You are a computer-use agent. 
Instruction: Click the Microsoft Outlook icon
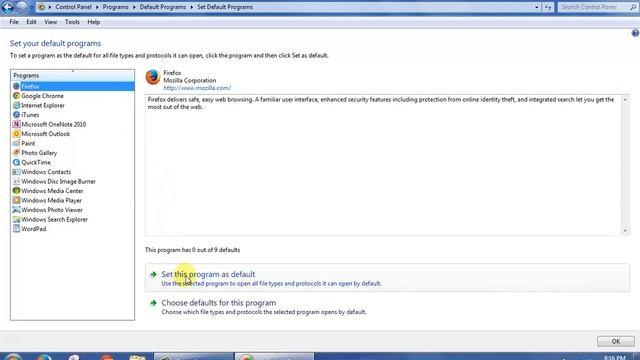click(16, 134)
